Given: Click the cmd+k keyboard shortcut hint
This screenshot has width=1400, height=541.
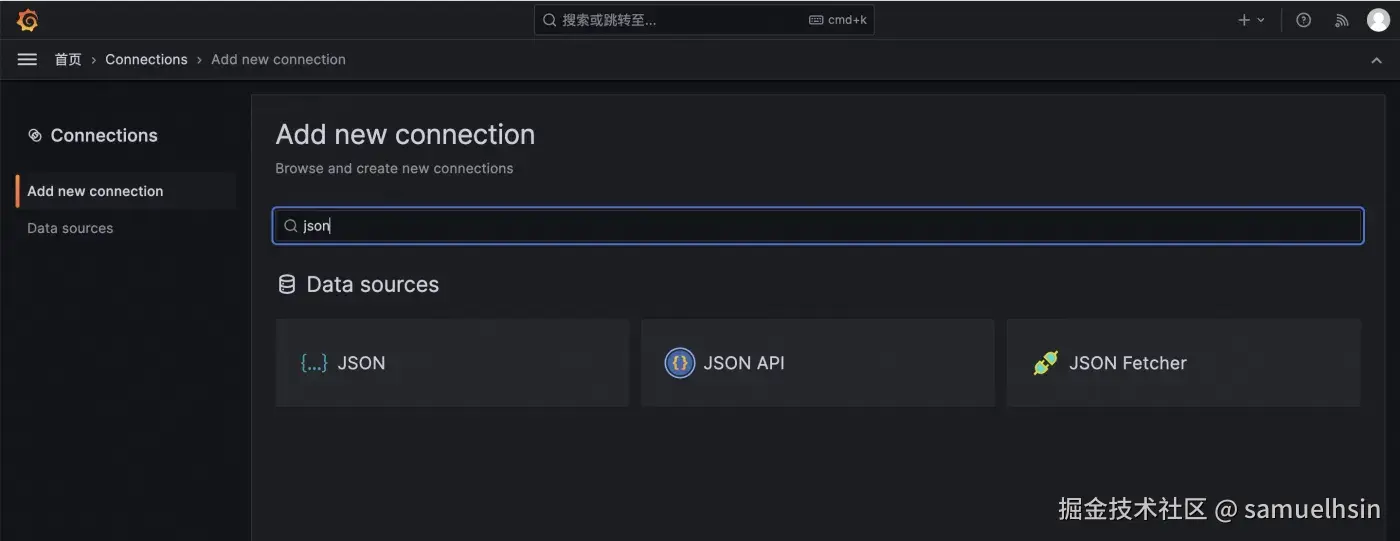Looking at the screenshot, I should tap(838, 20).
